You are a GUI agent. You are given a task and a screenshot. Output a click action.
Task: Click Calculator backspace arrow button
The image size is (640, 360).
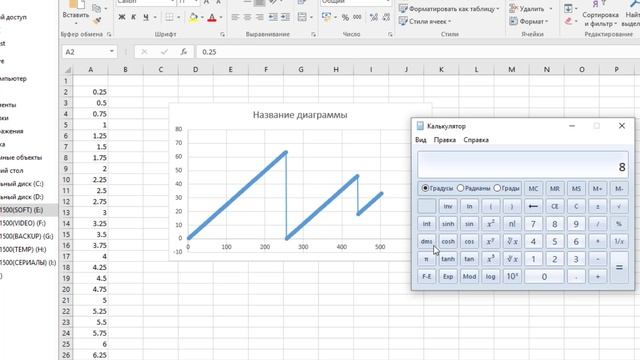click(533, 206)
